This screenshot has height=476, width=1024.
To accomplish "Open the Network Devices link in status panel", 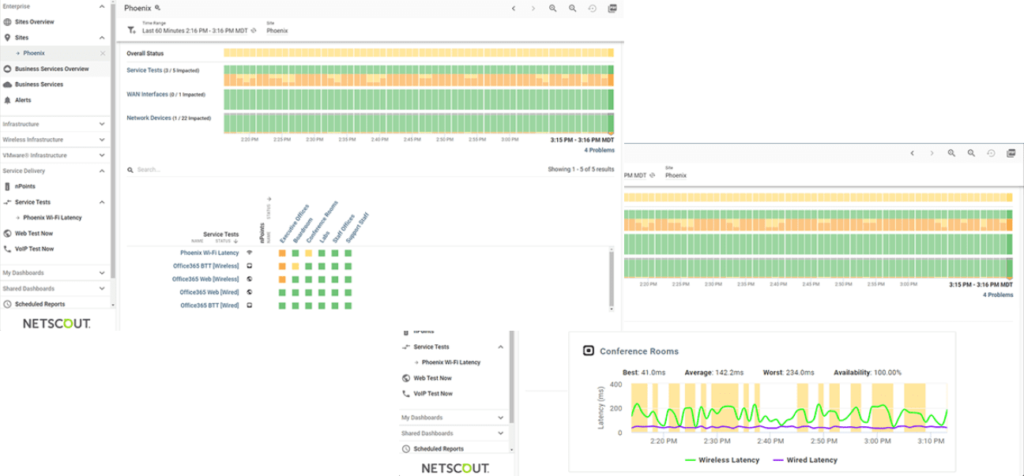I will coord(168,118).
